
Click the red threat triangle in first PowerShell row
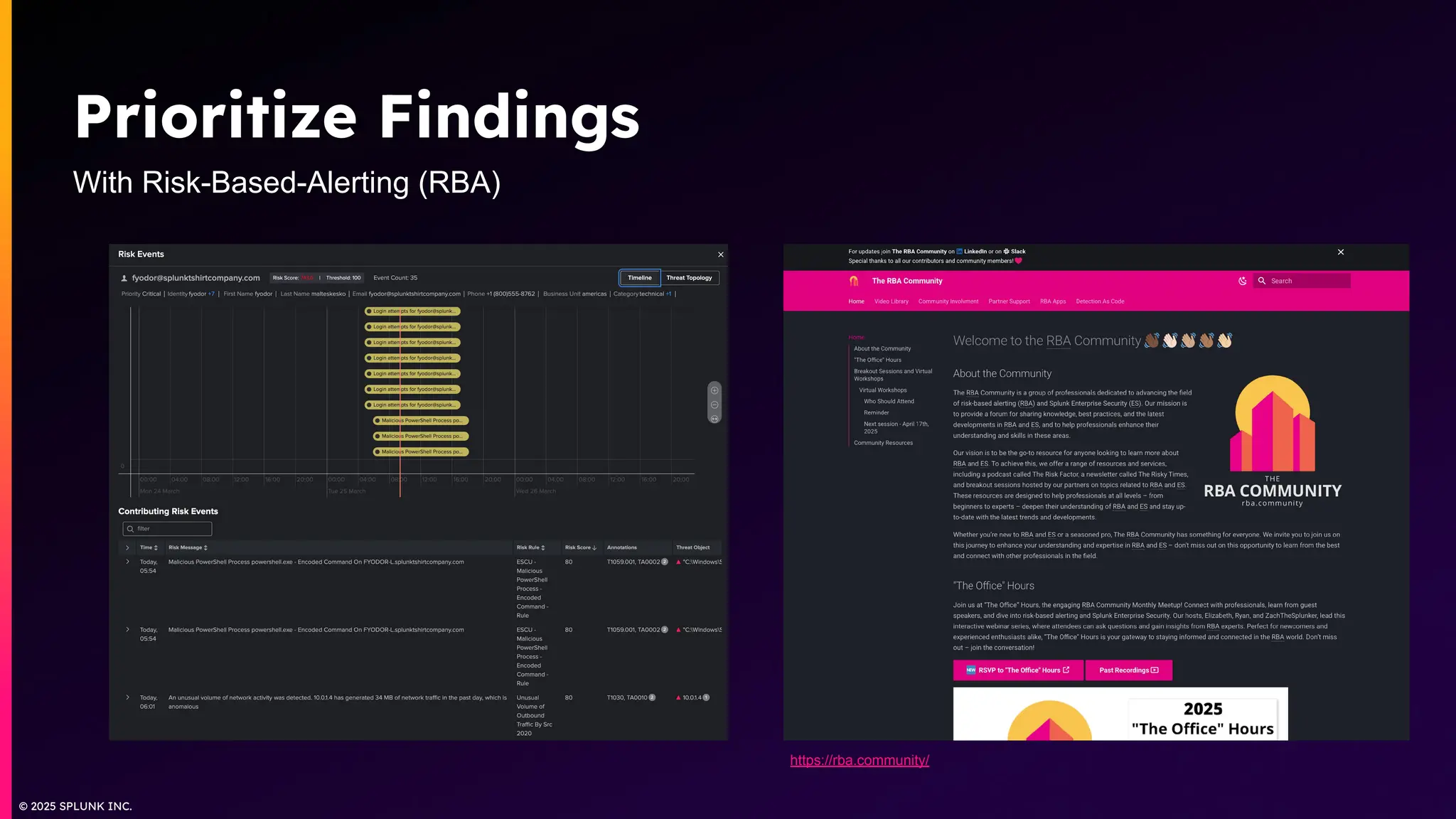(x=678, y=562)
